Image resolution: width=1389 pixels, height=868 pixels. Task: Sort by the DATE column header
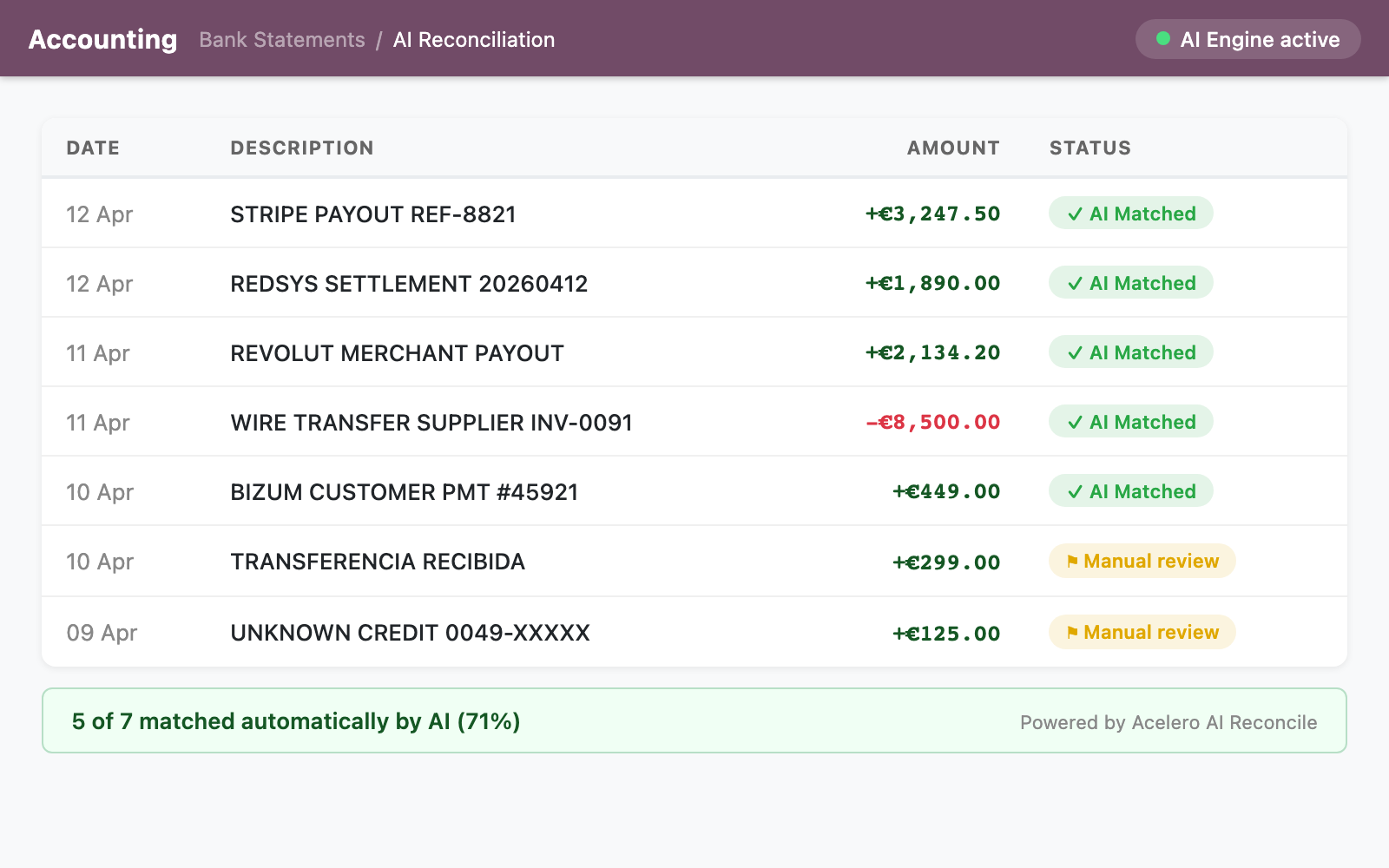pyautogui.click(x=92, y=148)
